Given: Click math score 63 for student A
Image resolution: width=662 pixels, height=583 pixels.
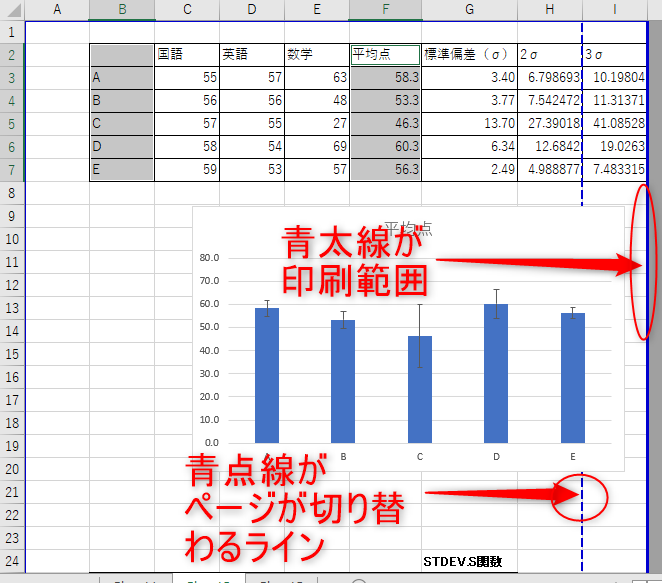Looking at the screenshot, I should (317, 78).
